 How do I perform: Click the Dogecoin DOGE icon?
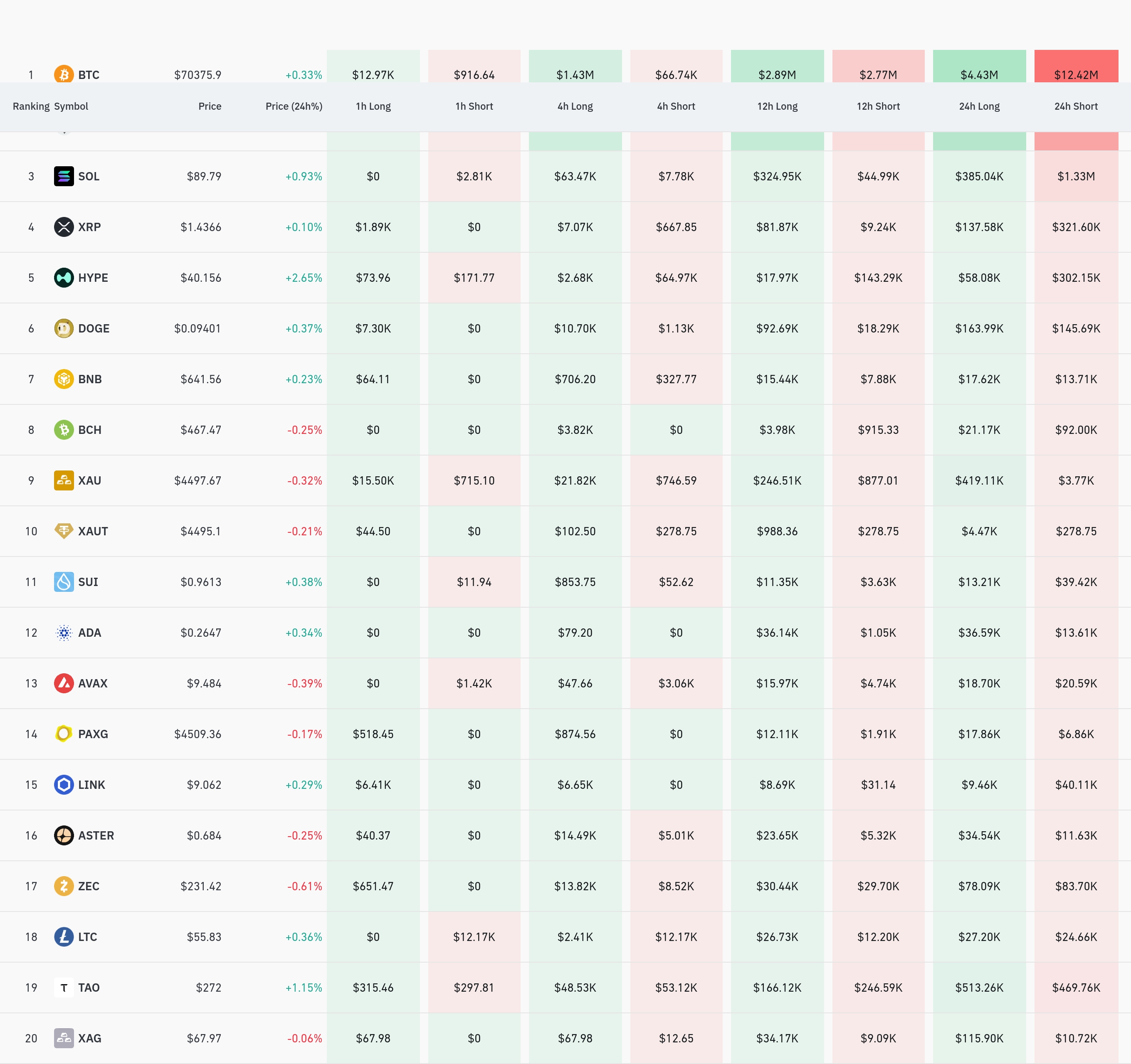tap(64, 328)
